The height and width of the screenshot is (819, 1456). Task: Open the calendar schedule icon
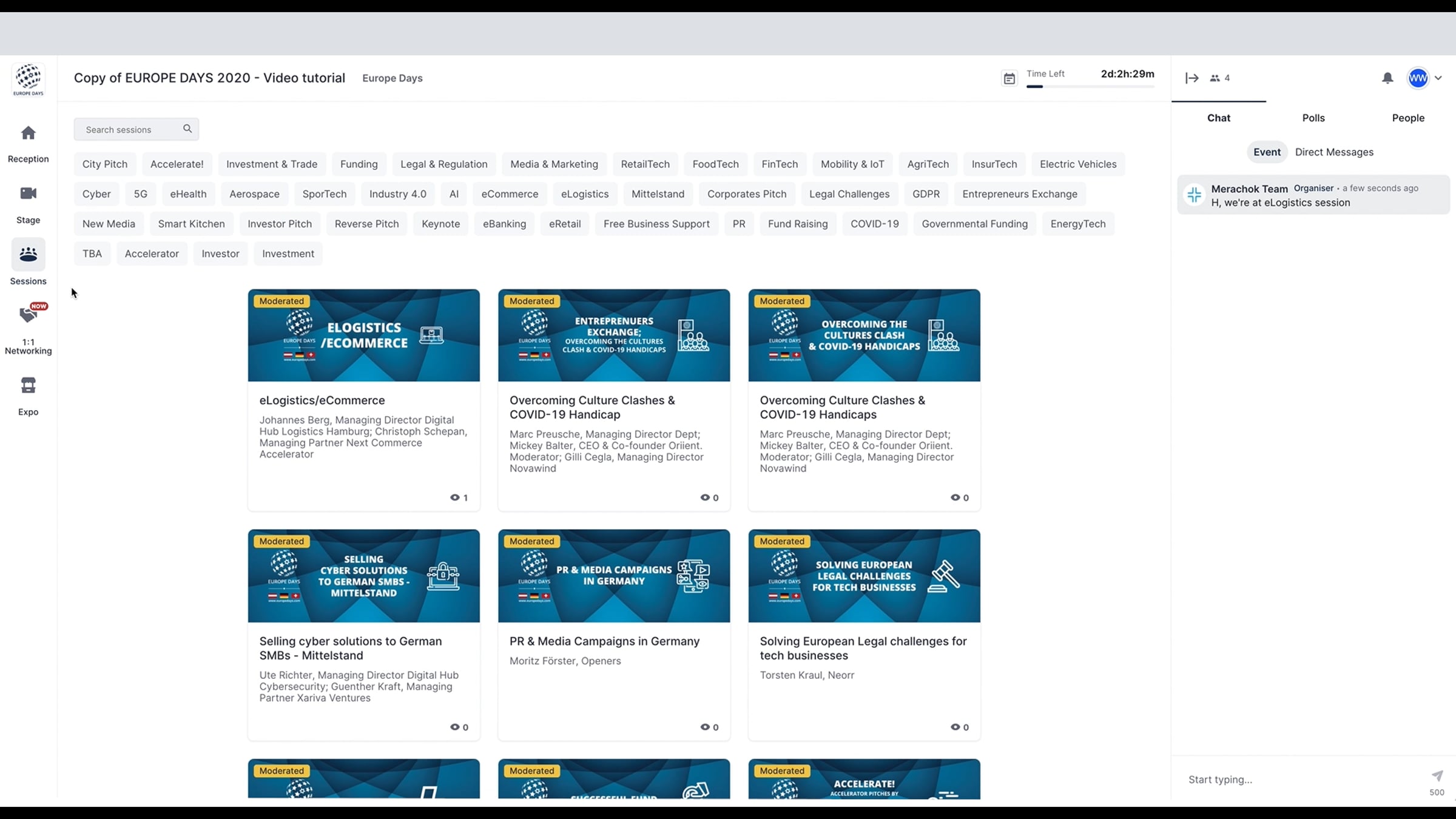1009,79
